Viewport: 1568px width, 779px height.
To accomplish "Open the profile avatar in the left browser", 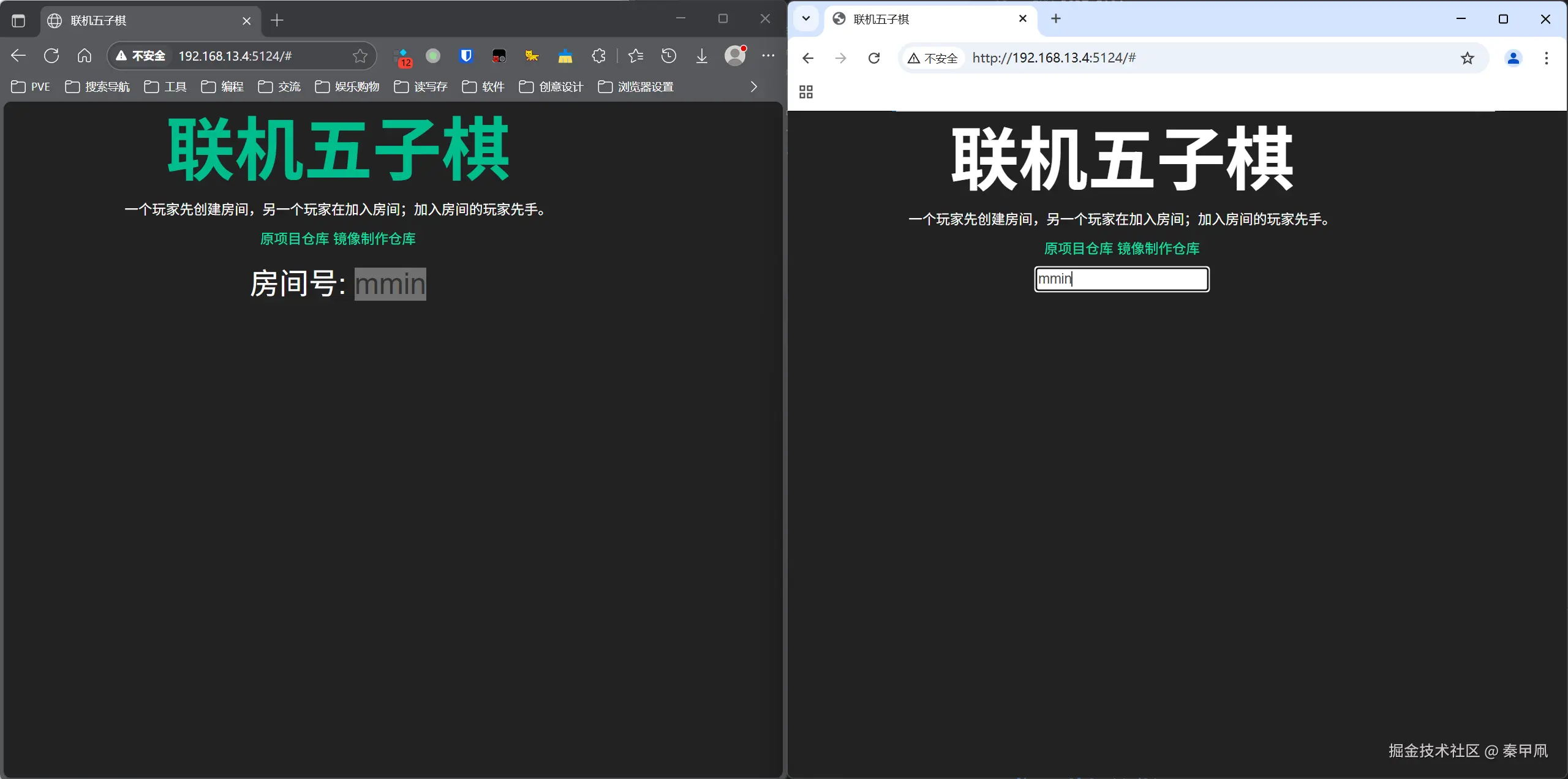I will [x=735, y=56].
